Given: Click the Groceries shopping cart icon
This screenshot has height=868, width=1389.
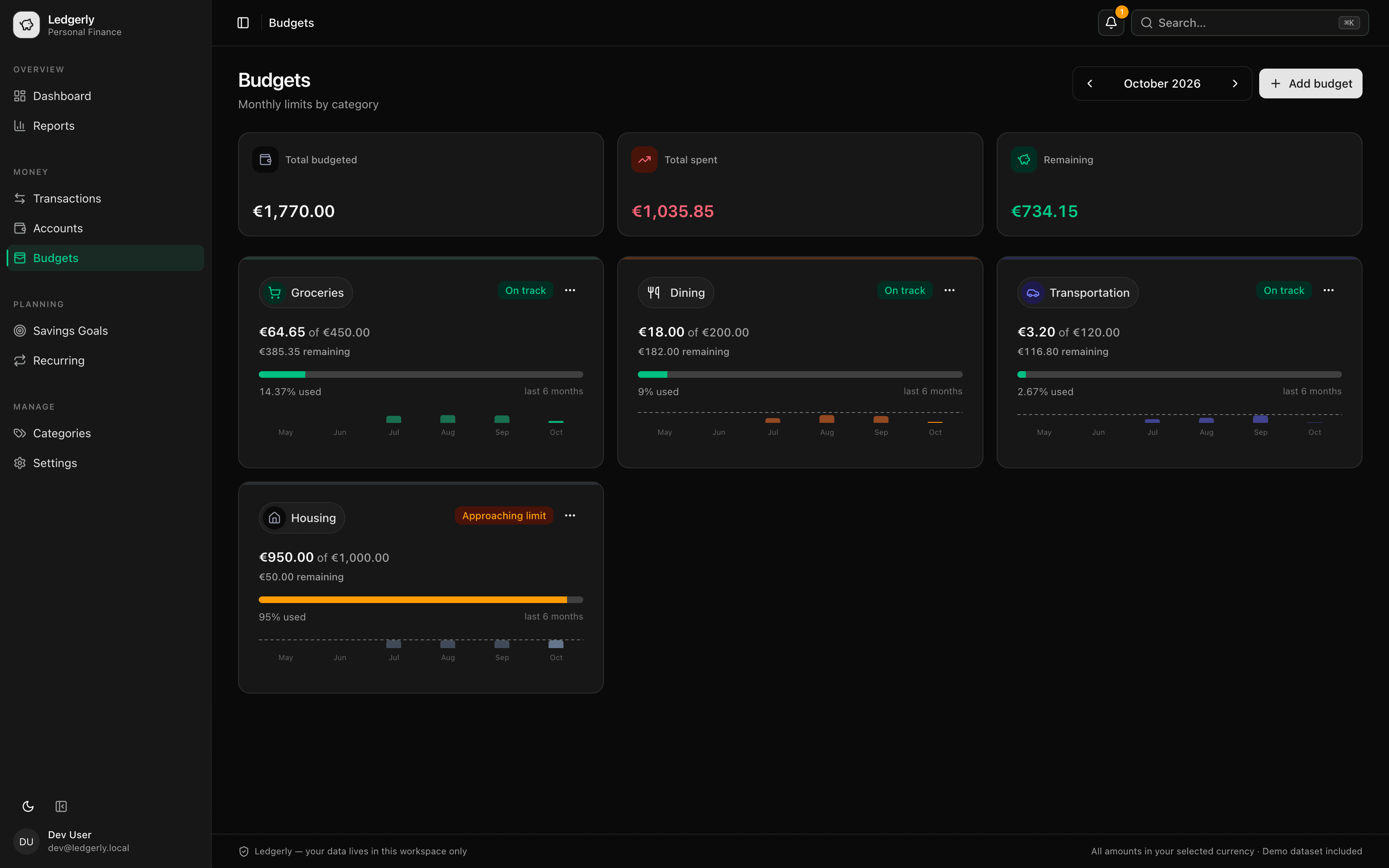Looking at the screenshot, I should (x=274, y=293).
